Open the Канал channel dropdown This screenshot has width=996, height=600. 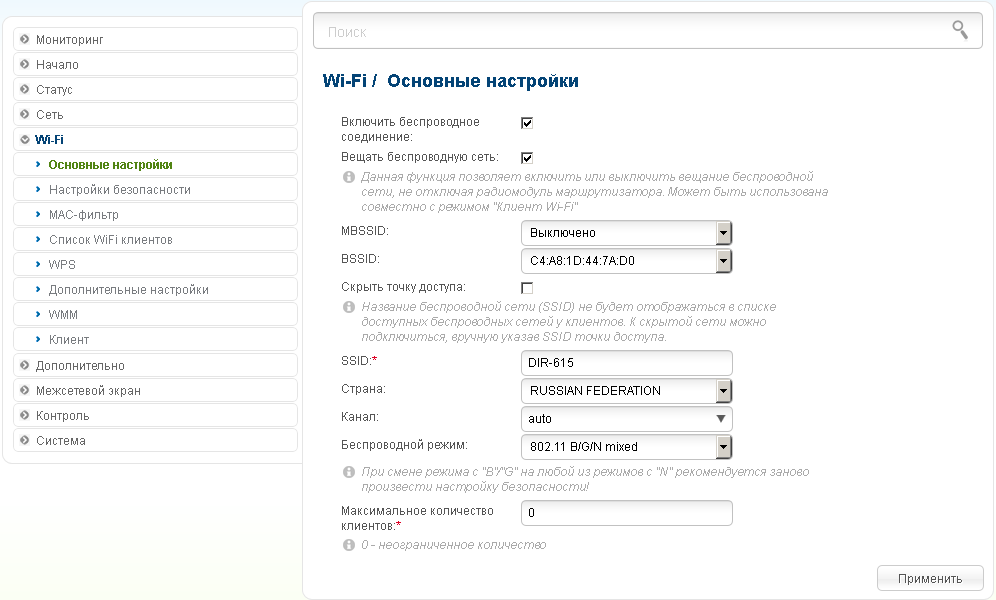[626, 419]
